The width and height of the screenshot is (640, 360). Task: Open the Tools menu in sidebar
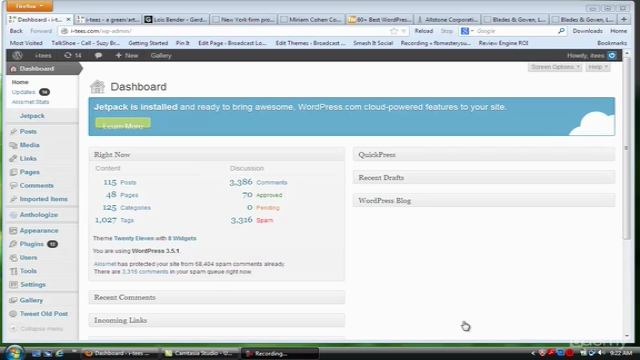tap(28, 271)
